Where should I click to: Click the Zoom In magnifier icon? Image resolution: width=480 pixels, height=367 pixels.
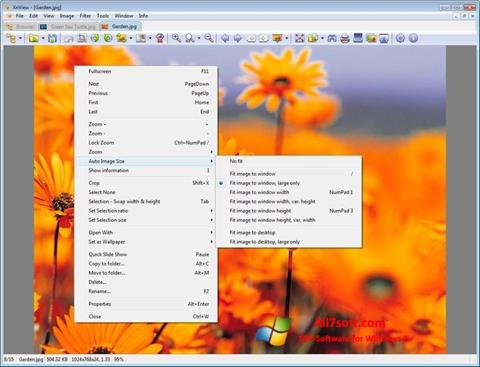click(x=176, y=38)
